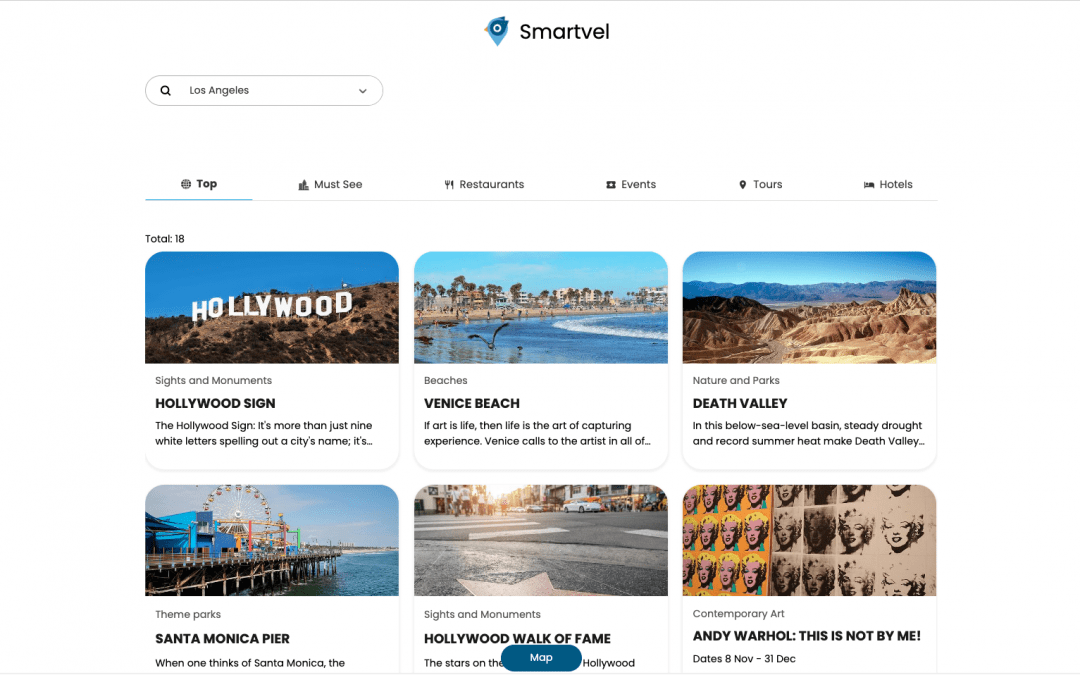
Task: Click the map pin icon beside Tours
Action: 743,185
